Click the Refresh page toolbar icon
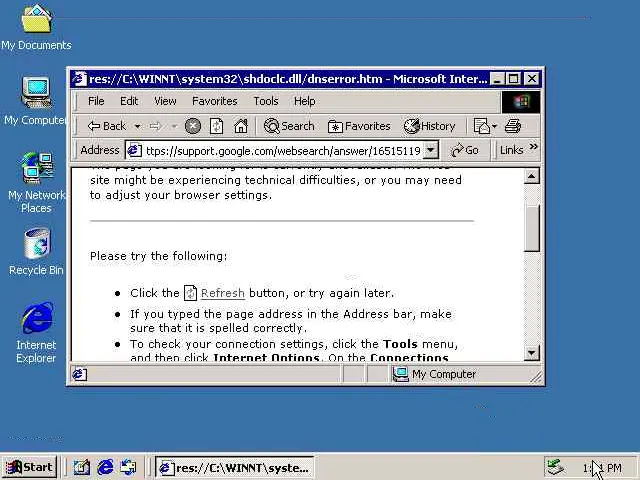 216,126
